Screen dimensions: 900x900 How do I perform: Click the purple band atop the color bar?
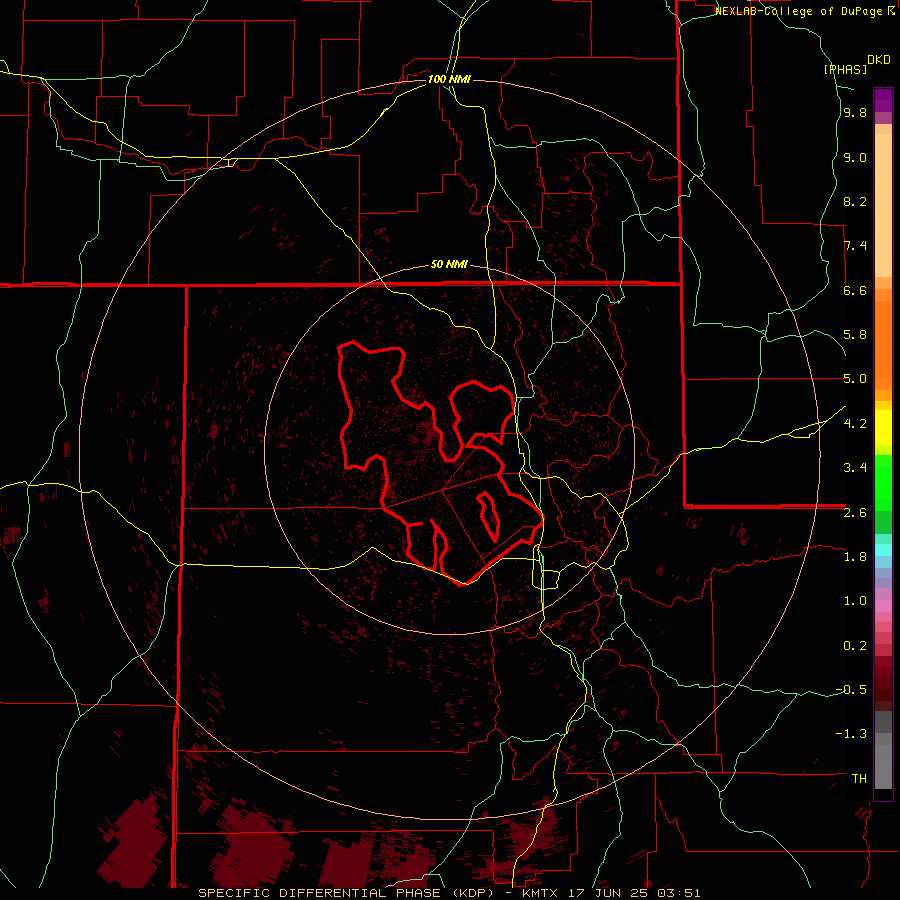[883, 100]
